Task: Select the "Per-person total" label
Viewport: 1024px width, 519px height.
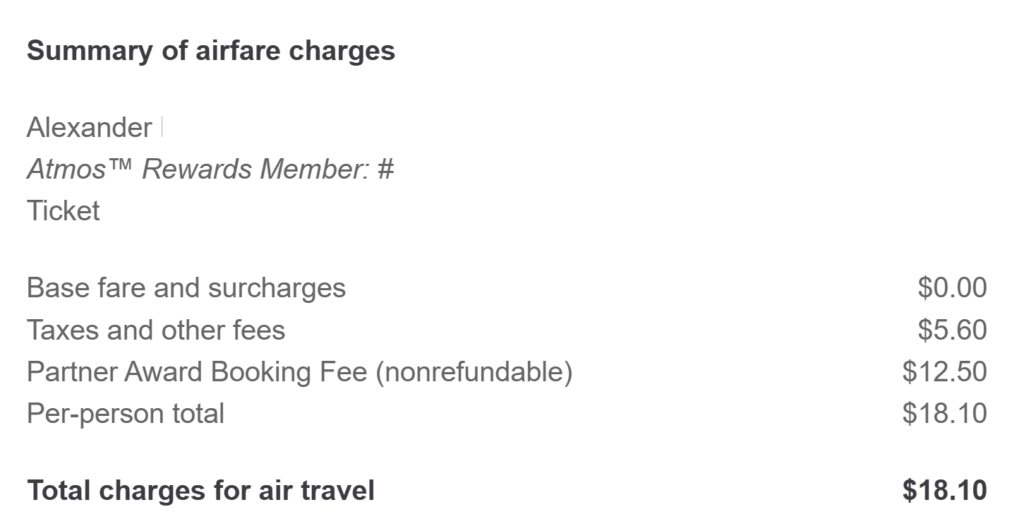Action: [125, 413]
